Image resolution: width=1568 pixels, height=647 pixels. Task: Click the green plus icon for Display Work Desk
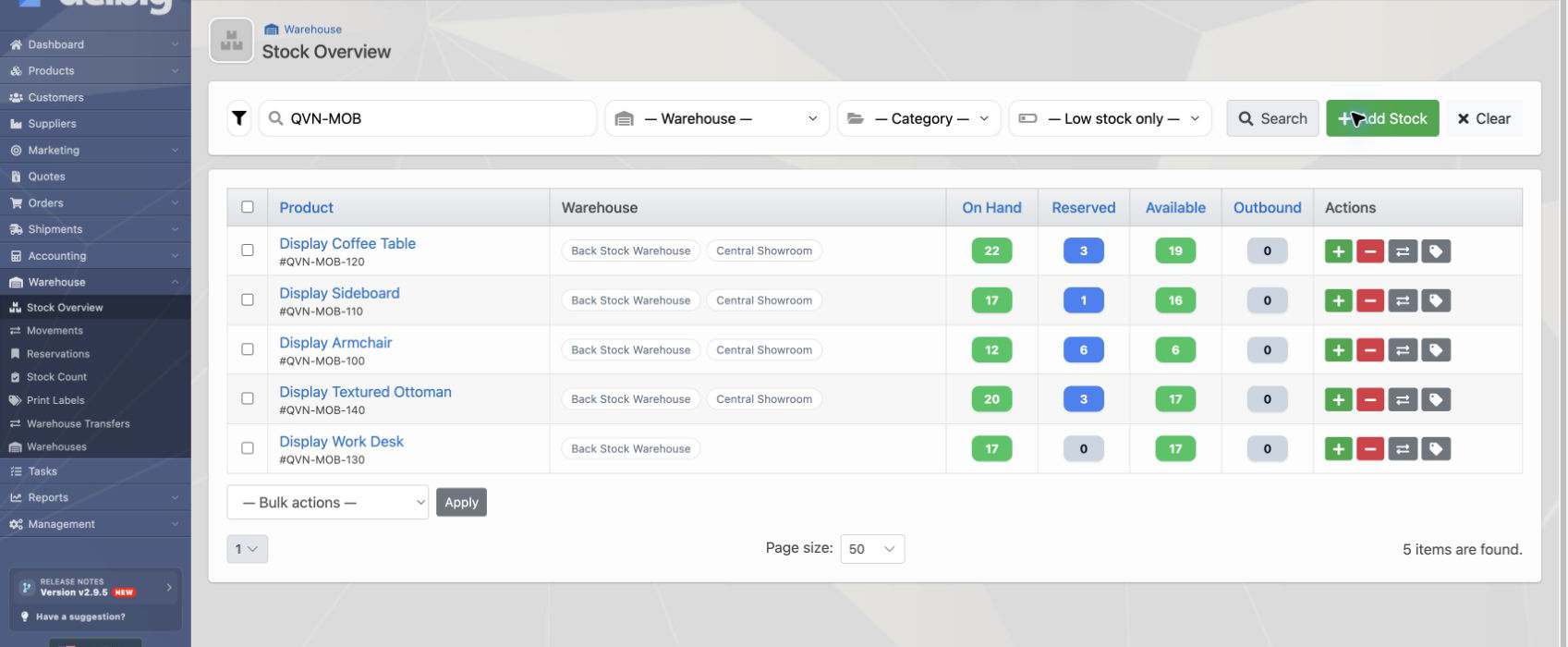point(1338,449)
